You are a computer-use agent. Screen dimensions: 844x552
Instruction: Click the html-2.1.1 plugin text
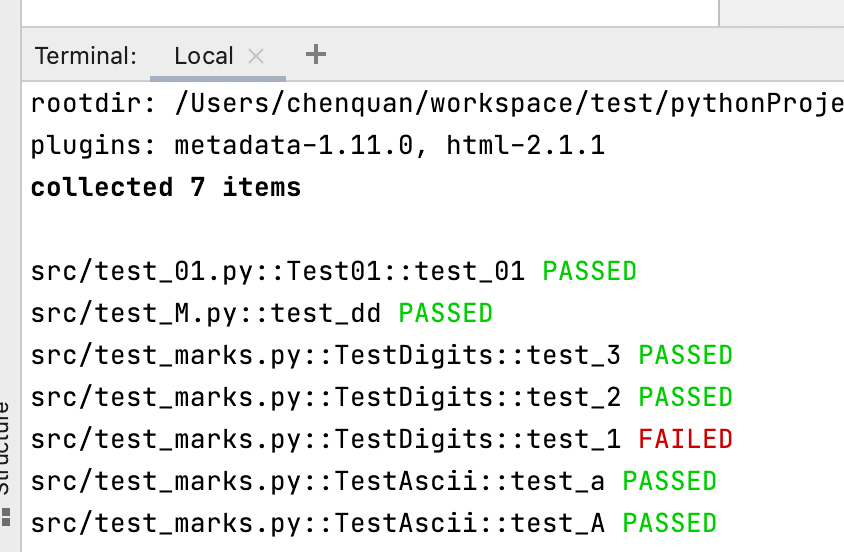tap(525, 146)
